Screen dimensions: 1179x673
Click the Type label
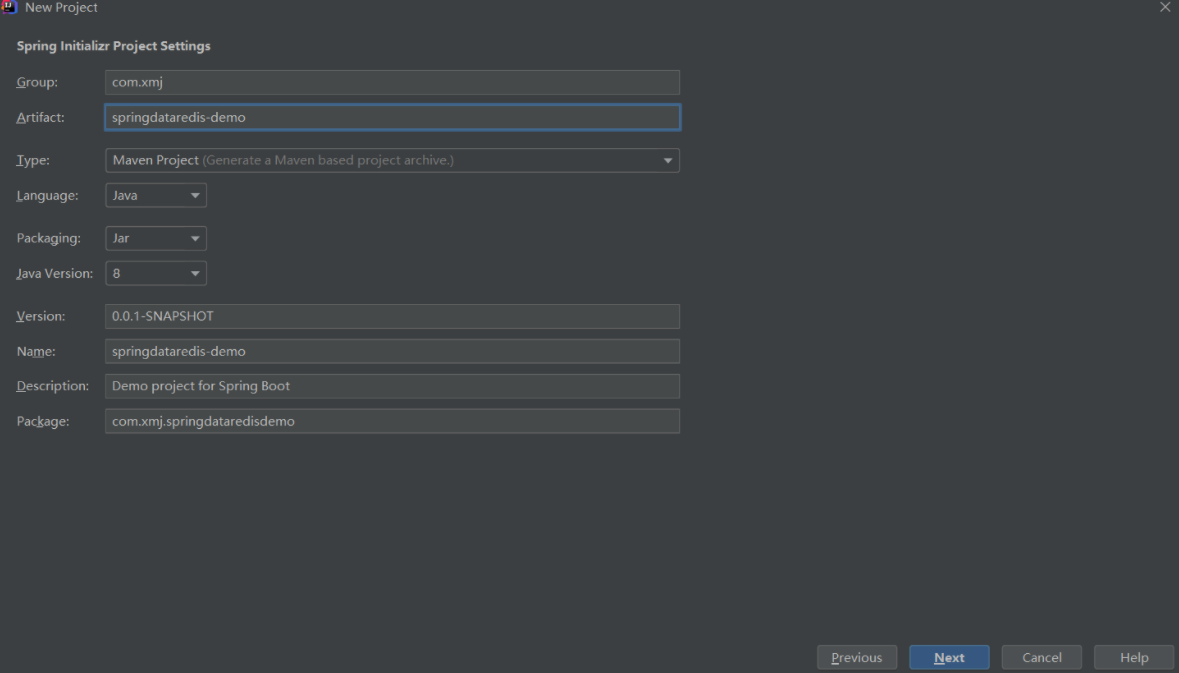(x=33, y=160)
